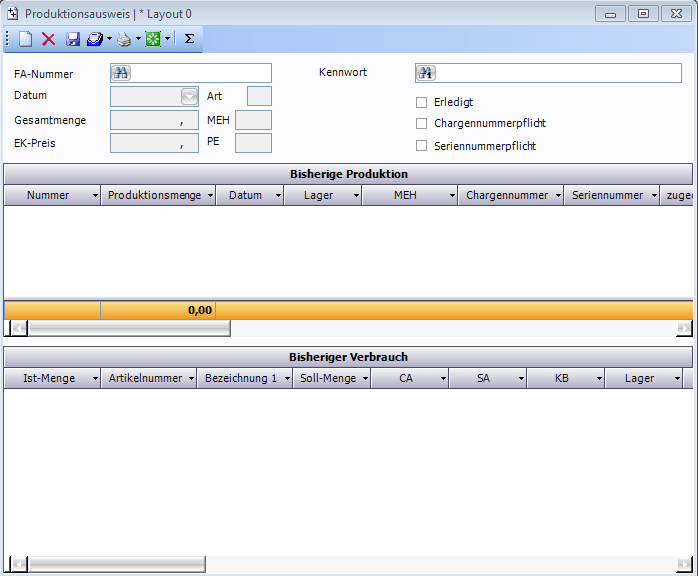Open dropdown arrow next to printer icon
This screenshot has height=576, width=698.
click(x=138, y=39)
